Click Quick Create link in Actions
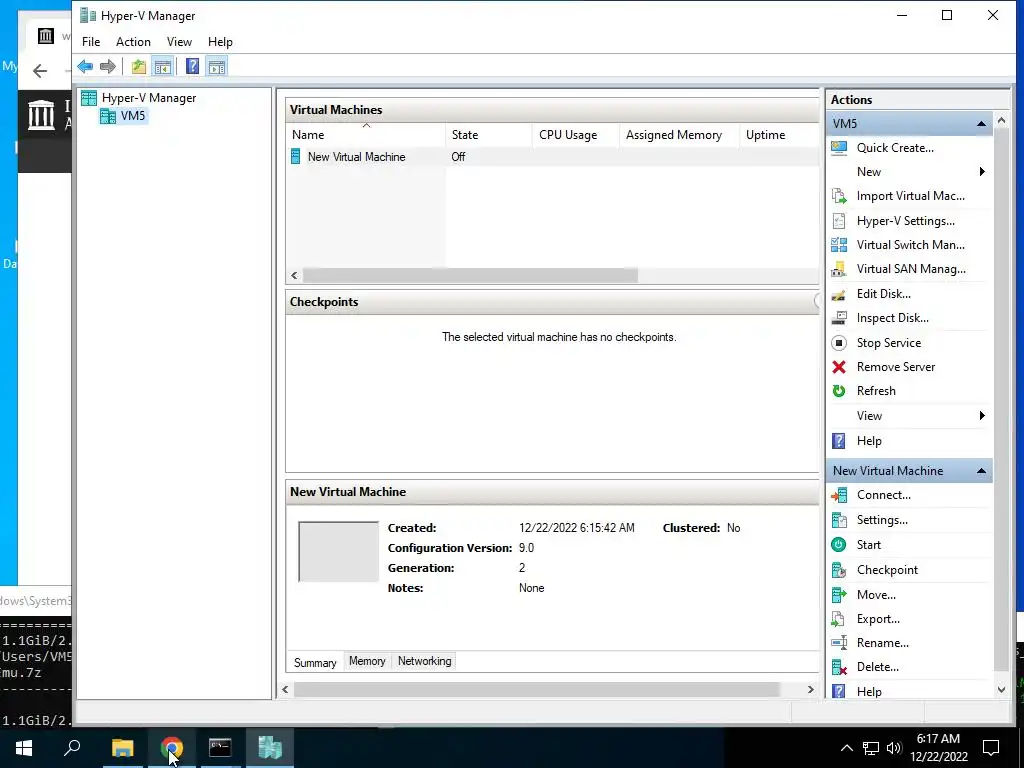 [x=895, y=148]
